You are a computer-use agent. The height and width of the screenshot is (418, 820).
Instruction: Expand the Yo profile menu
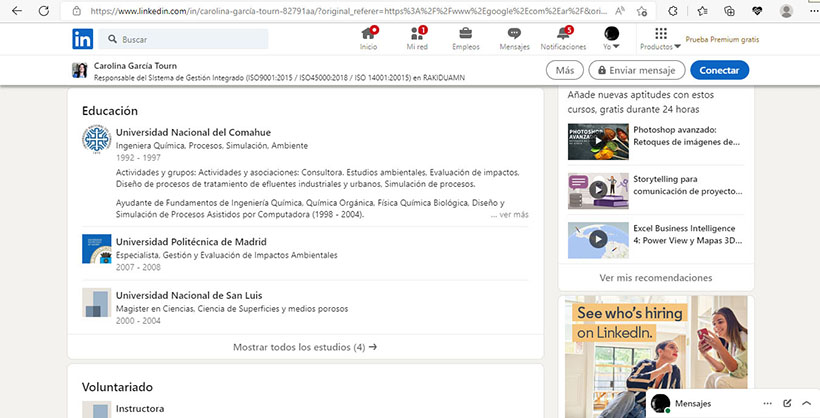tap(612, 38)
